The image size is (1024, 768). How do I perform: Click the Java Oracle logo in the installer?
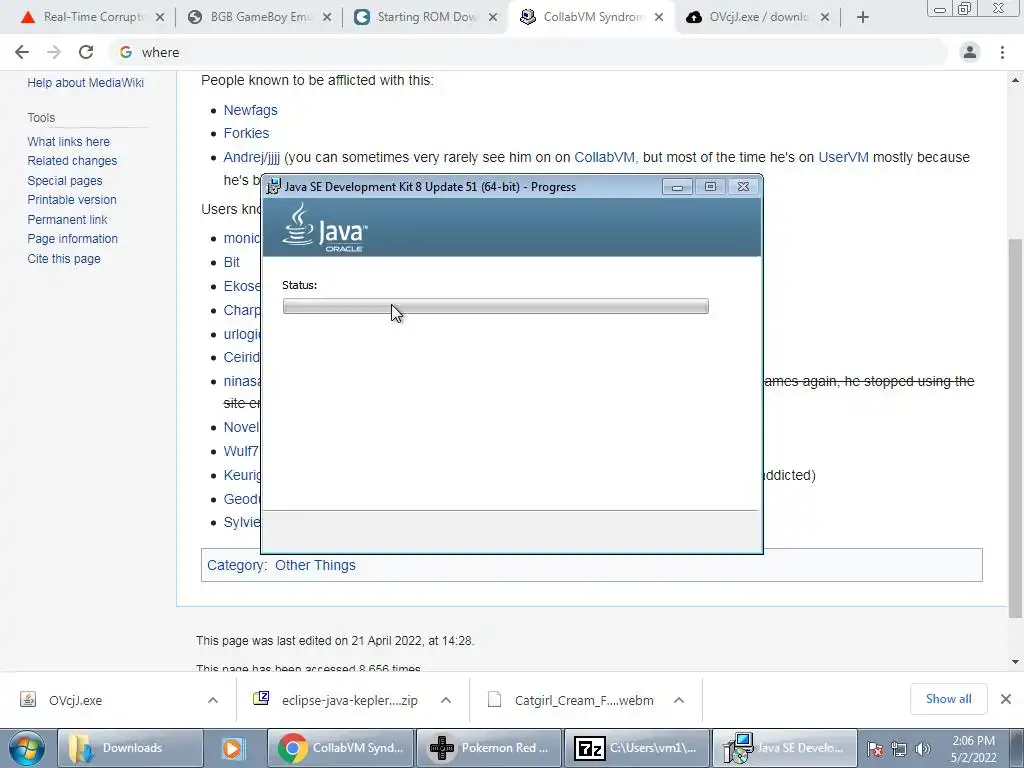point(325,227)
